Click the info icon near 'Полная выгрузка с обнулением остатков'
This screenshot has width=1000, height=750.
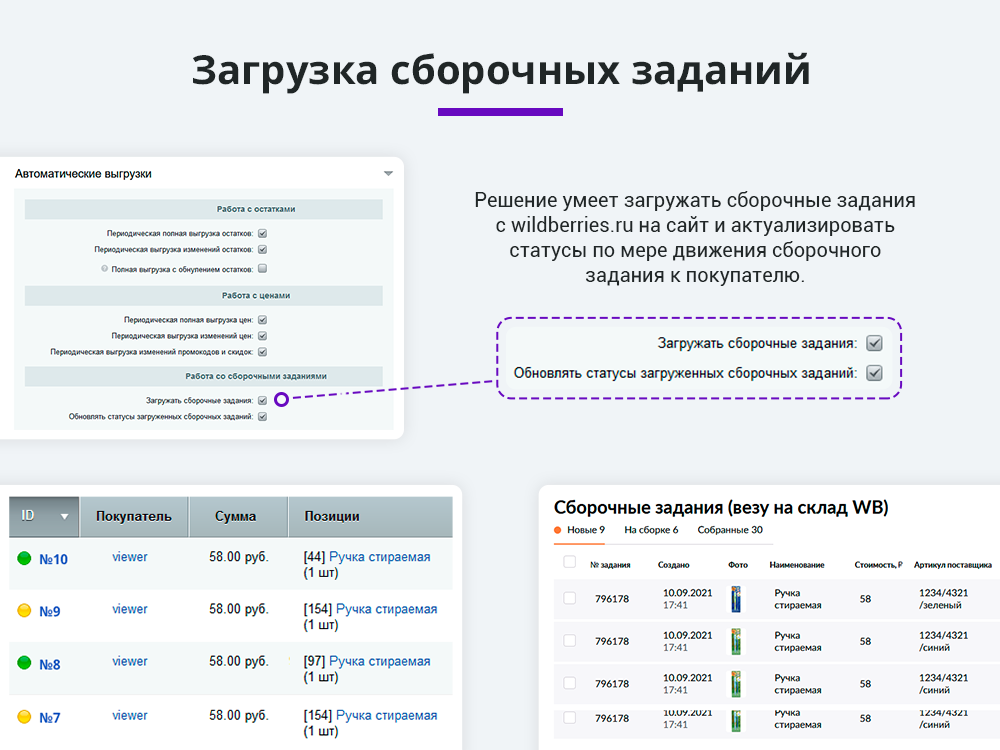coord(103,268)
